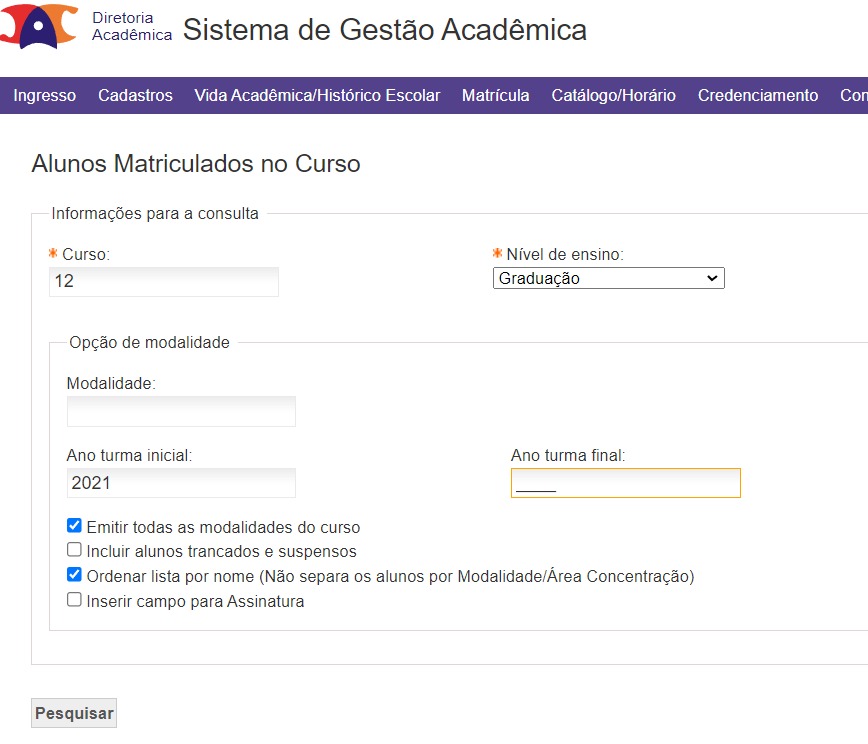Open the Credenciamento menu
The height and width of the screenshot is (744, 868).
[x=757, y=96]
